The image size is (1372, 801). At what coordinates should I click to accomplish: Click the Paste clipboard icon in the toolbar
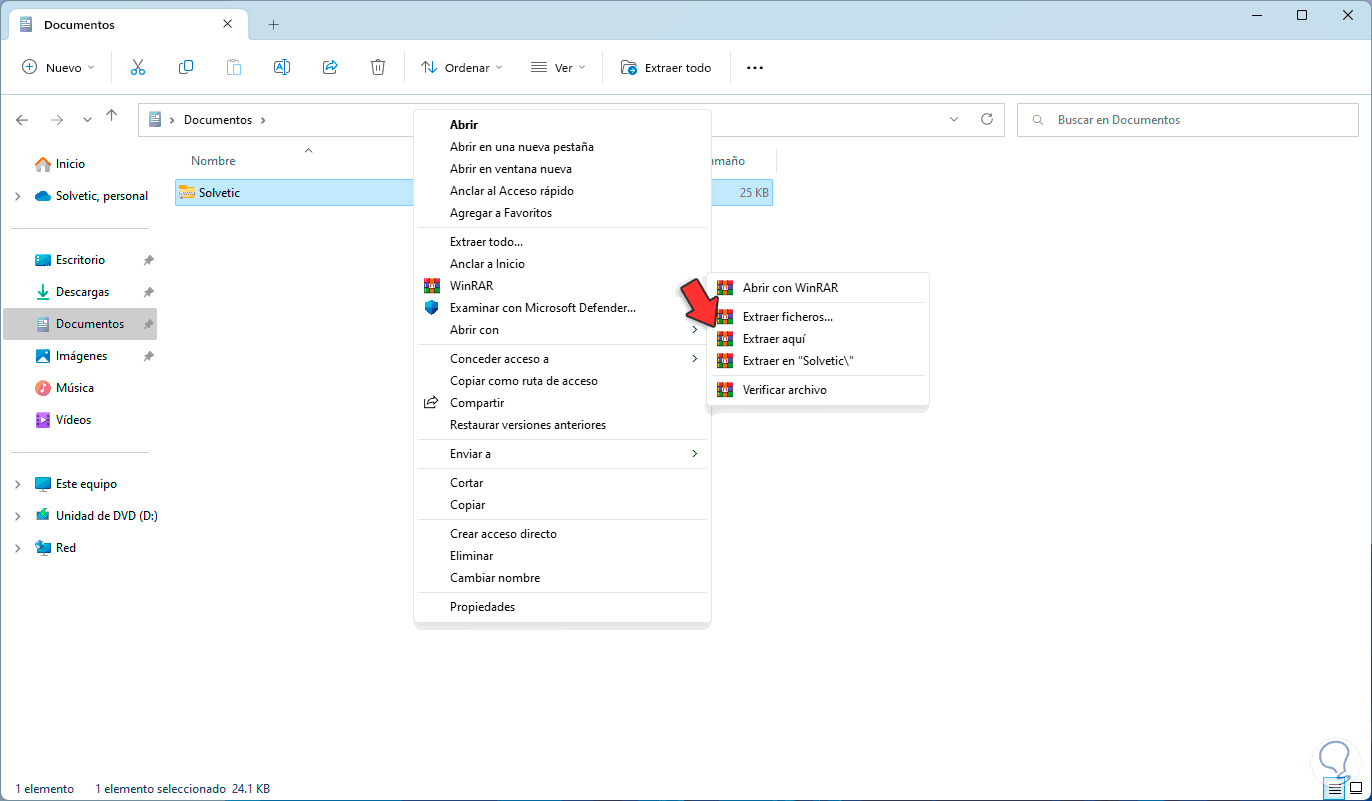[x=234, y=68]
